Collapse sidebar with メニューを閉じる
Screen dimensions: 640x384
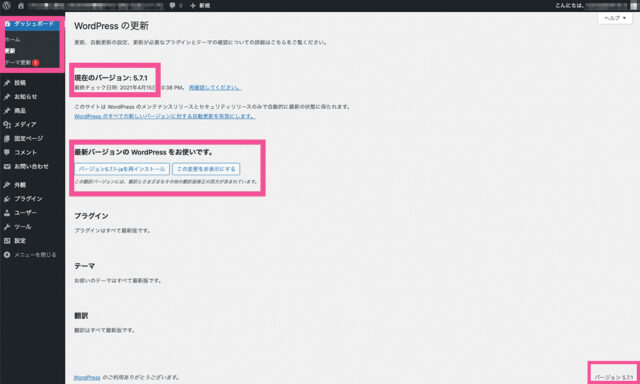click(x=30, y=255)
